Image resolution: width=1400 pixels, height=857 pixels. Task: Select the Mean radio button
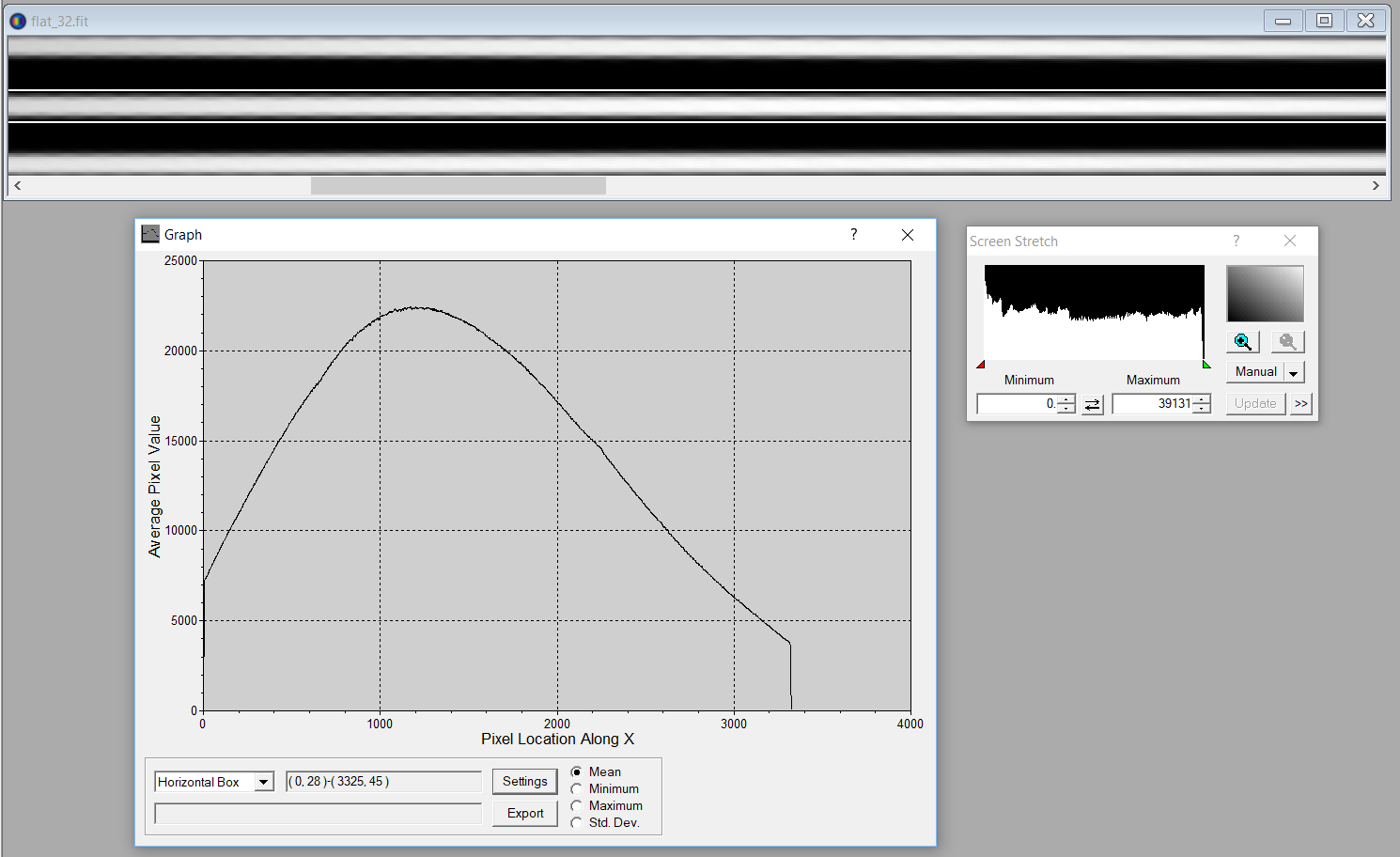[x=577, y=771]
